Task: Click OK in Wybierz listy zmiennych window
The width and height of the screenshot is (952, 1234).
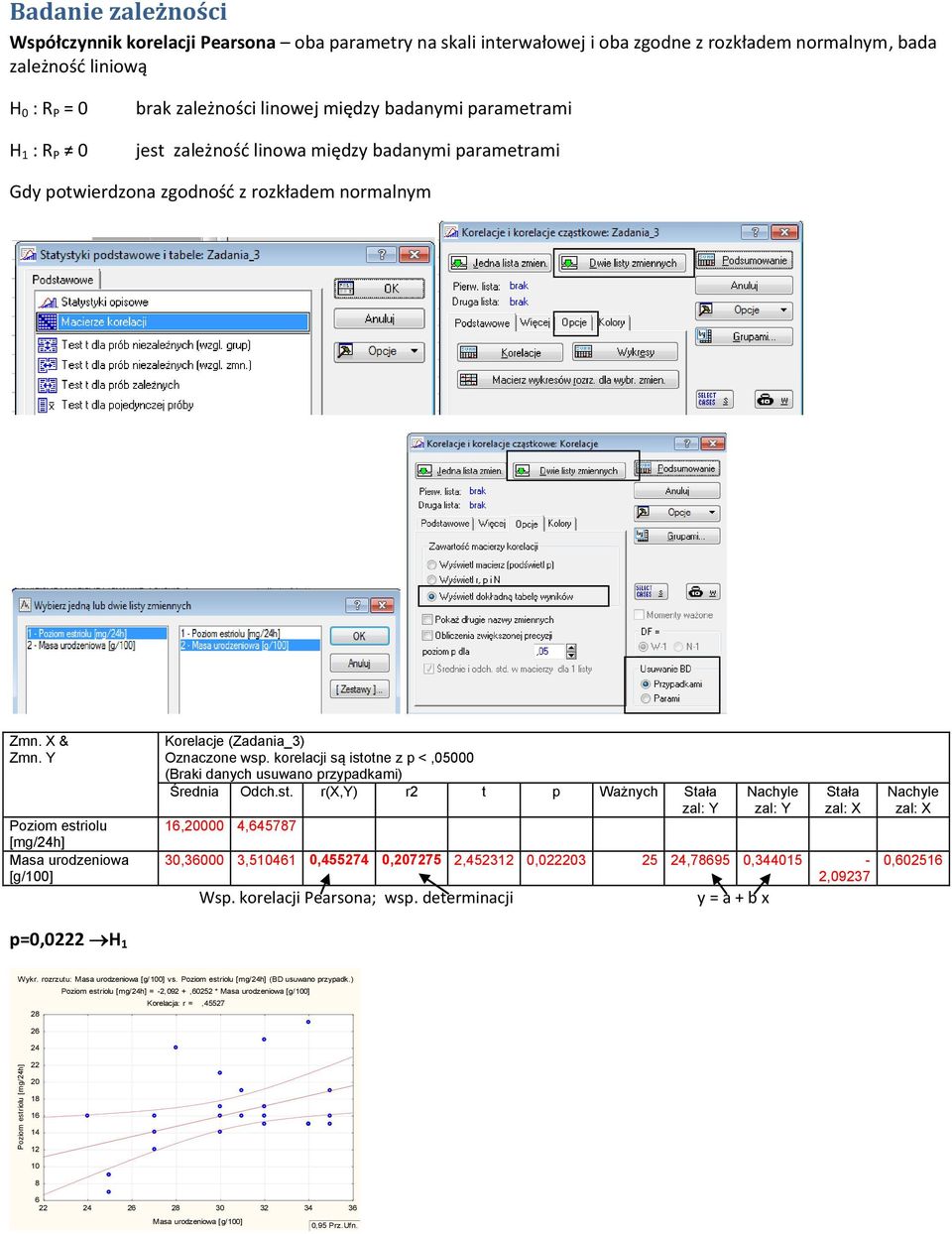Action: [359, 636]
